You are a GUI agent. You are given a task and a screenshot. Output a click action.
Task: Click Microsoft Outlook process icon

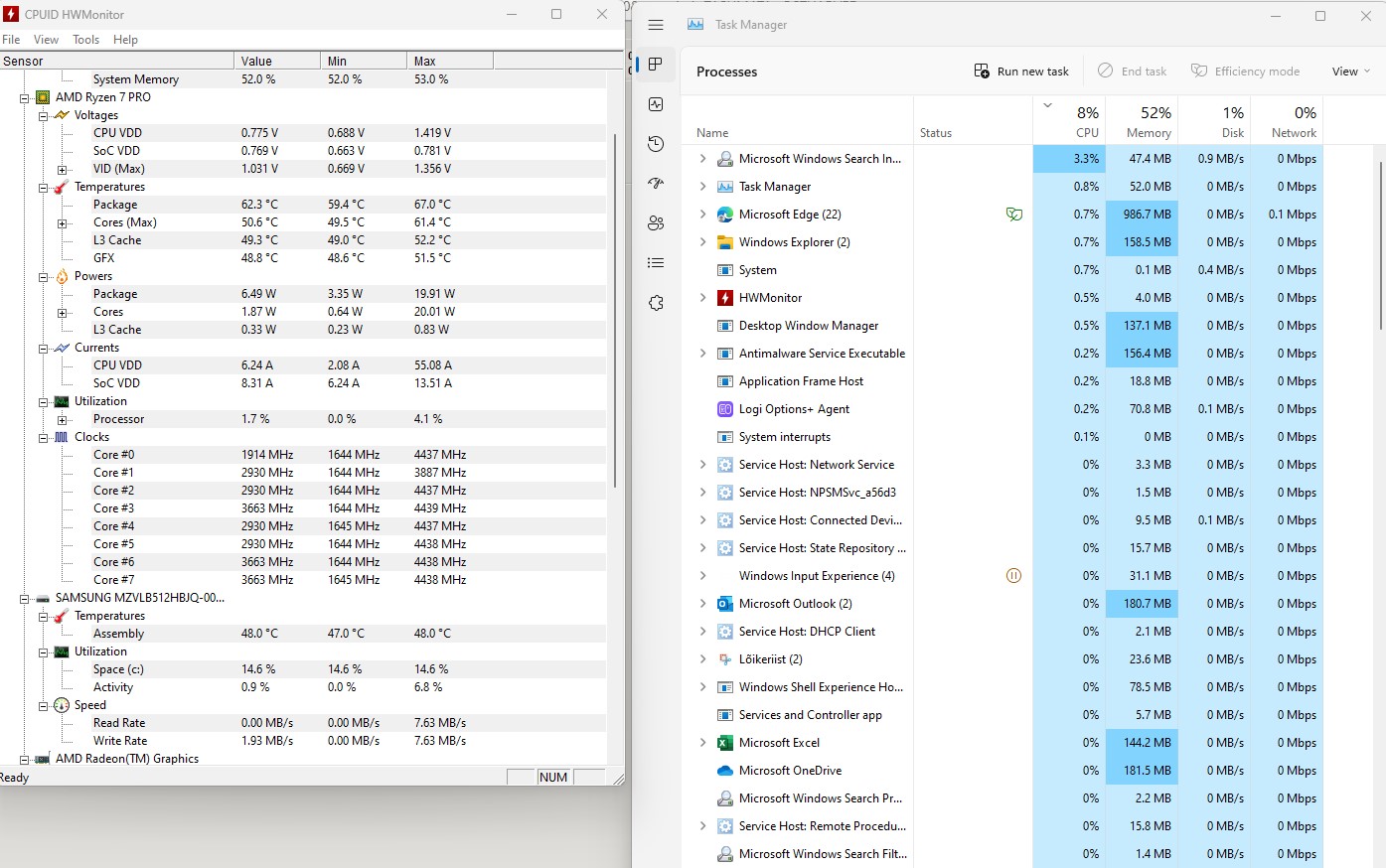725,604
